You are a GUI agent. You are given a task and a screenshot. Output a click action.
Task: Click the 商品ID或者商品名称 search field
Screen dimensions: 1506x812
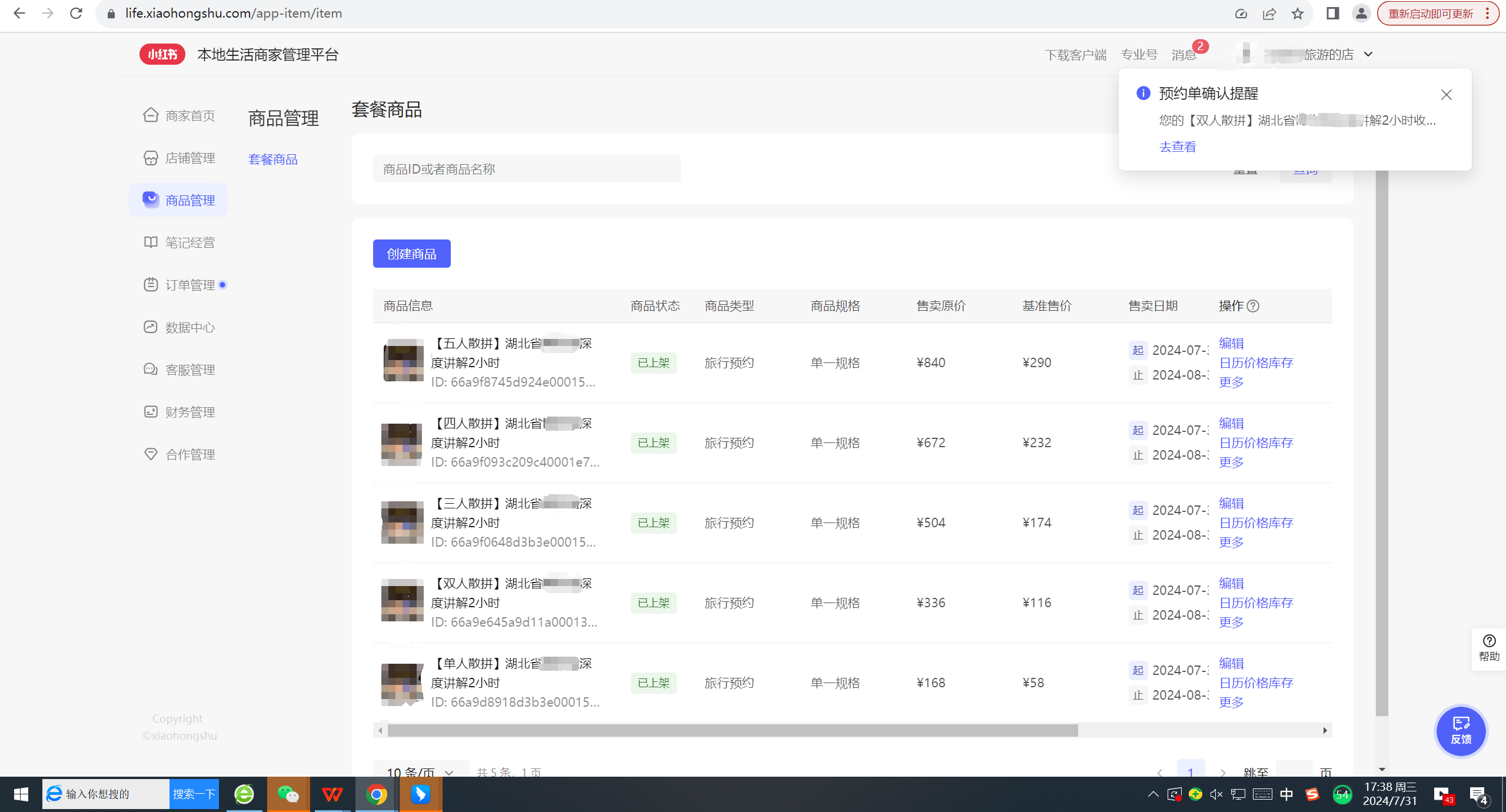click(x=526, y=169)
